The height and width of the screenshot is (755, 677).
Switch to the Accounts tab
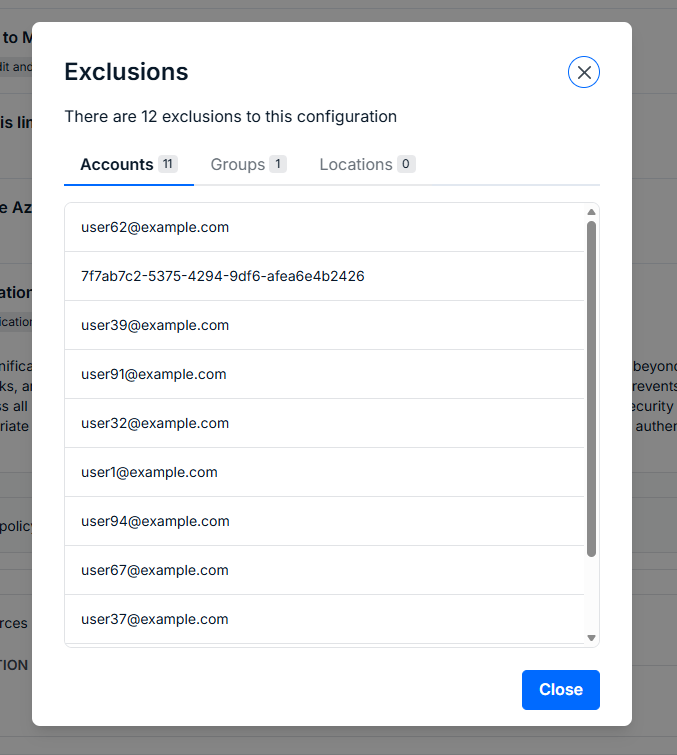pos(129,165)
